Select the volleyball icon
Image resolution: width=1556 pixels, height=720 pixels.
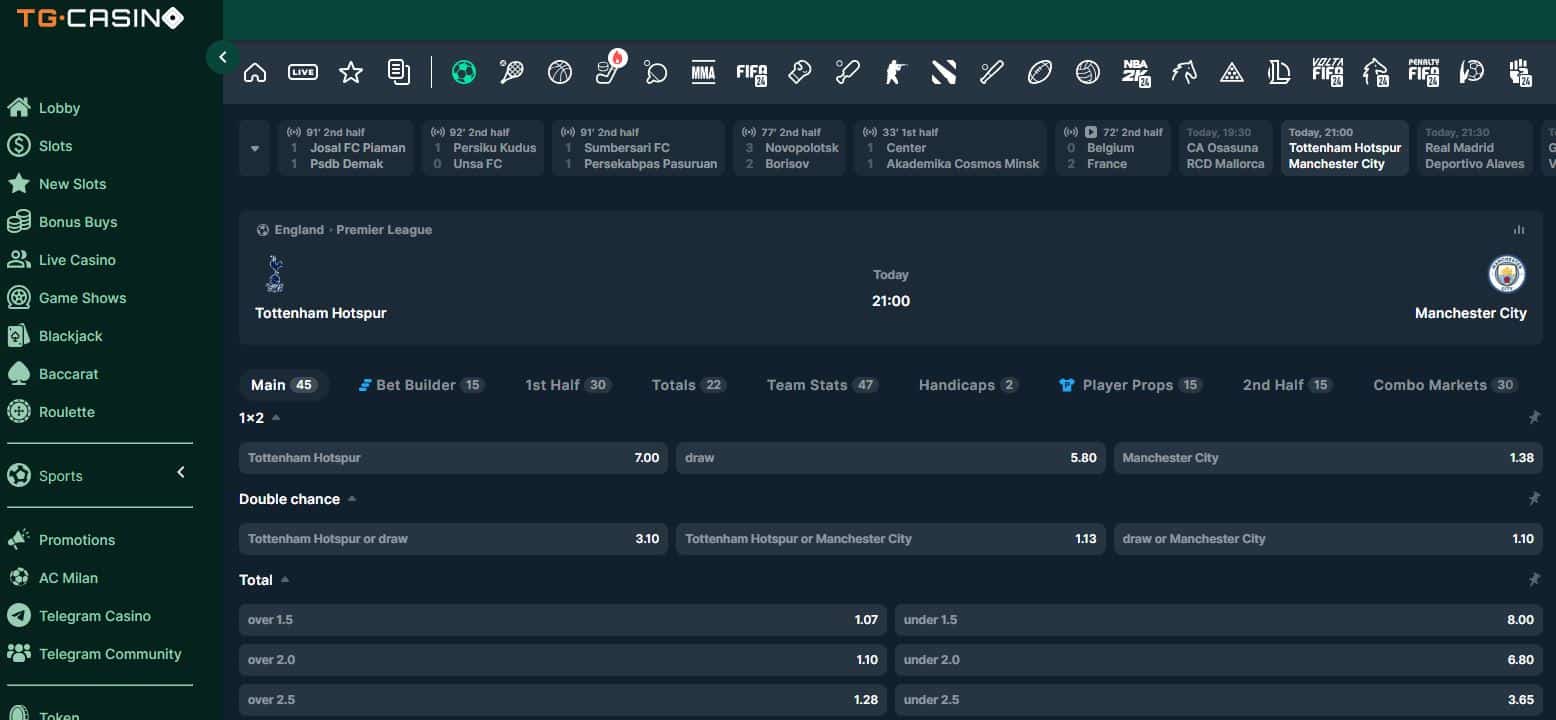[x=1088, y=72]
